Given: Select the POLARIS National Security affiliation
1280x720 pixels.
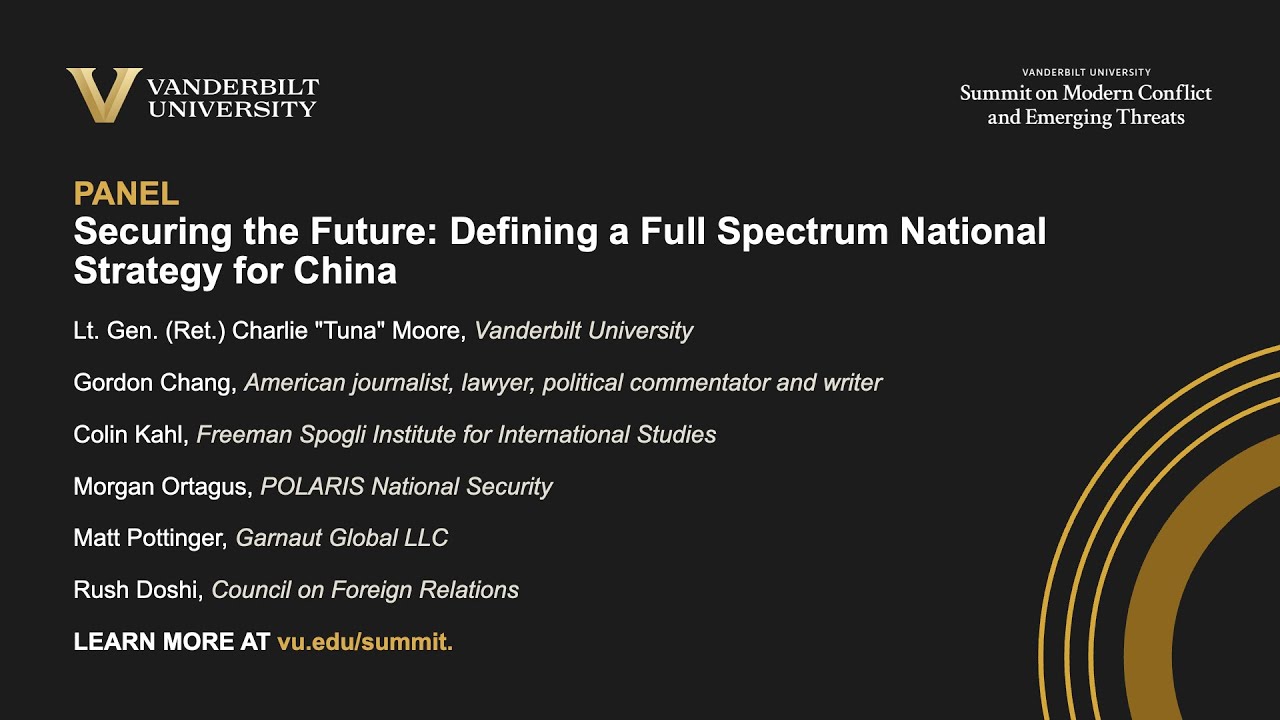Looking at the screenshot, I should 406,486.
